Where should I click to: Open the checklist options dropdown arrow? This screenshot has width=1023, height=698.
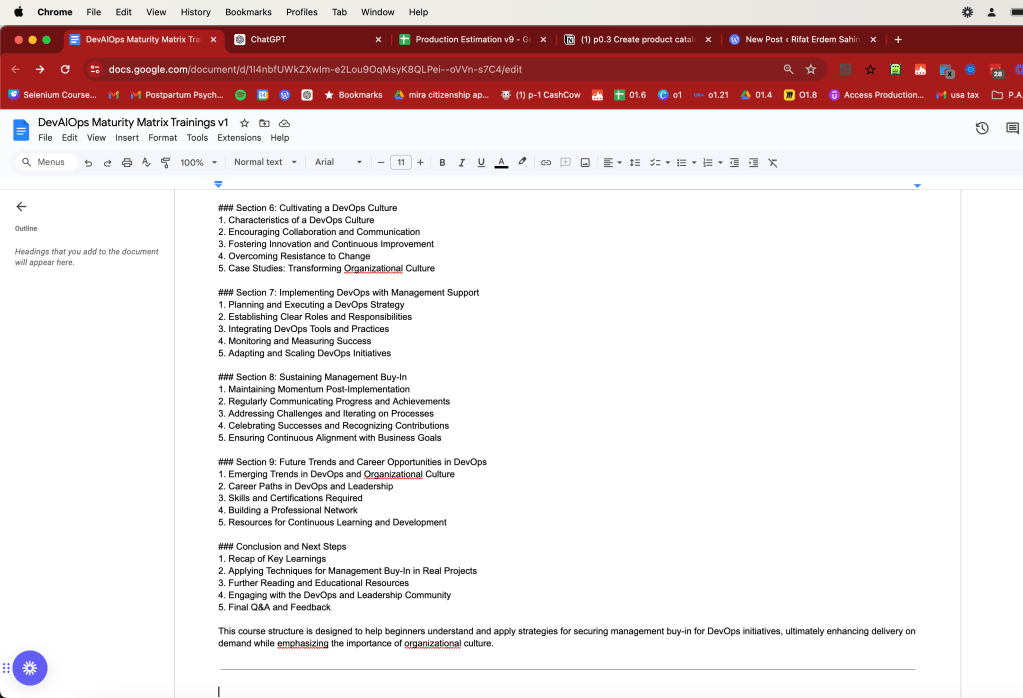click(x=667, y=162)
